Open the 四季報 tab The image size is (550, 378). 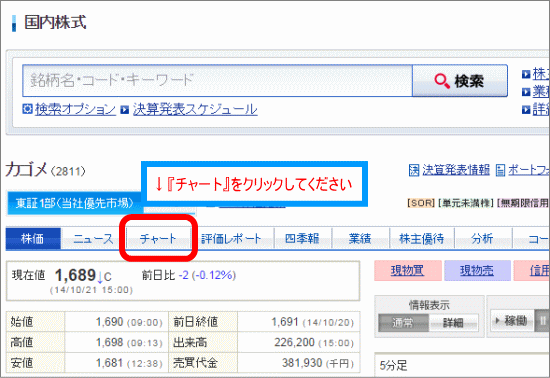coord(303,239)
